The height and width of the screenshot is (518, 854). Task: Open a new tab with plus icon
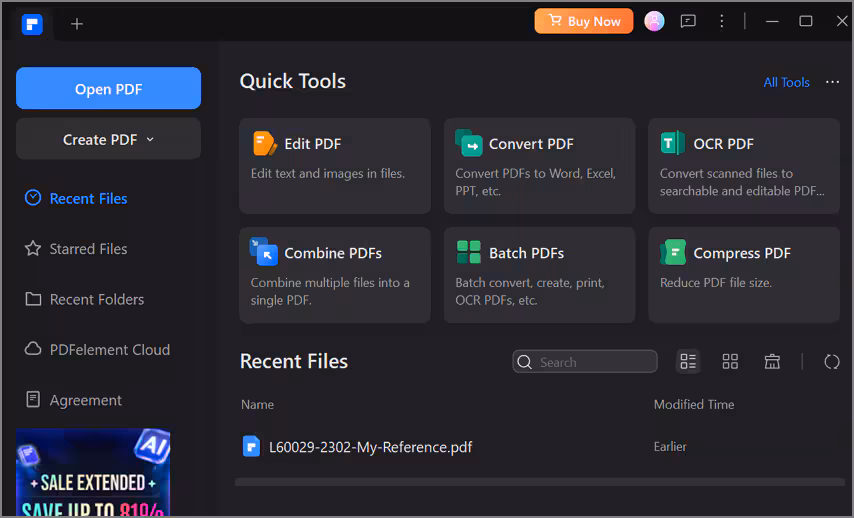tap(77, 23)
